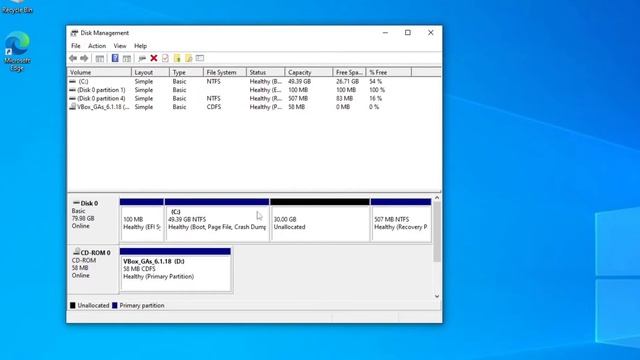
Task: Select the 507 MB NTFS Recovery partition block
Action: [x=401, y=220]
